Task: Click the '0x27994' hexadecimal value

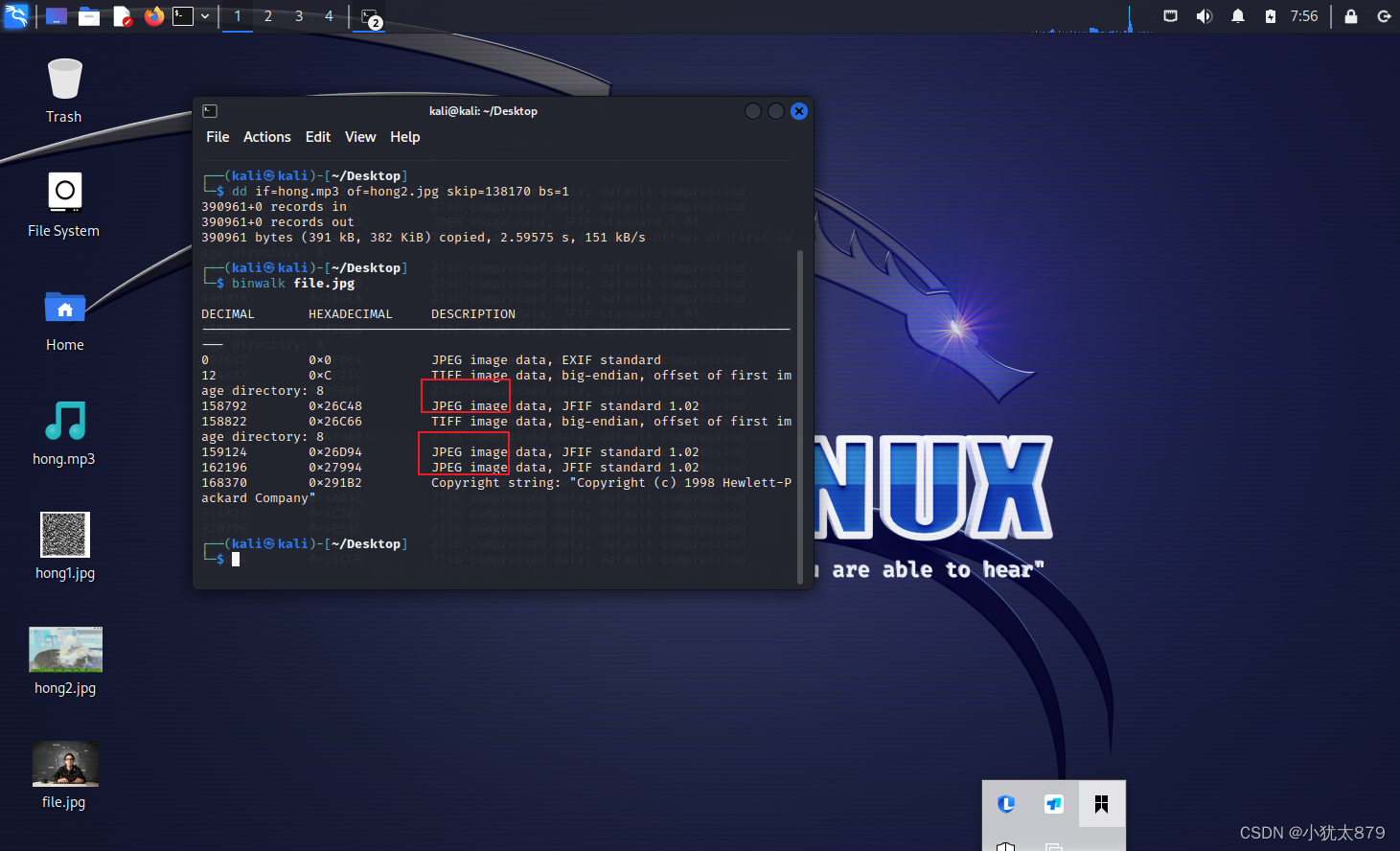Action: point(335,468)
